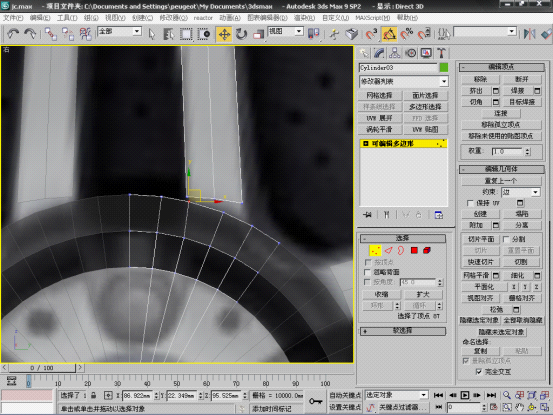
Task: Open the Modifier List dropdown
Action: (403, 81)
